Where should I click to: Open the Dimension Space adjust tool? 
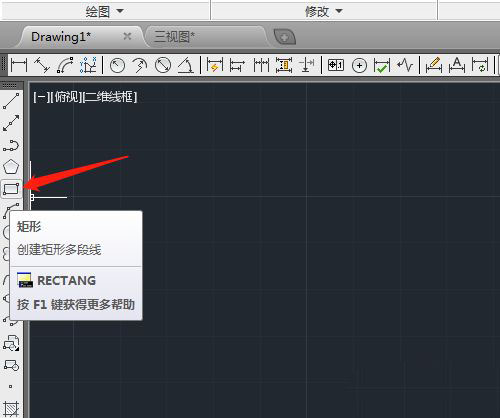click(284, 65)
